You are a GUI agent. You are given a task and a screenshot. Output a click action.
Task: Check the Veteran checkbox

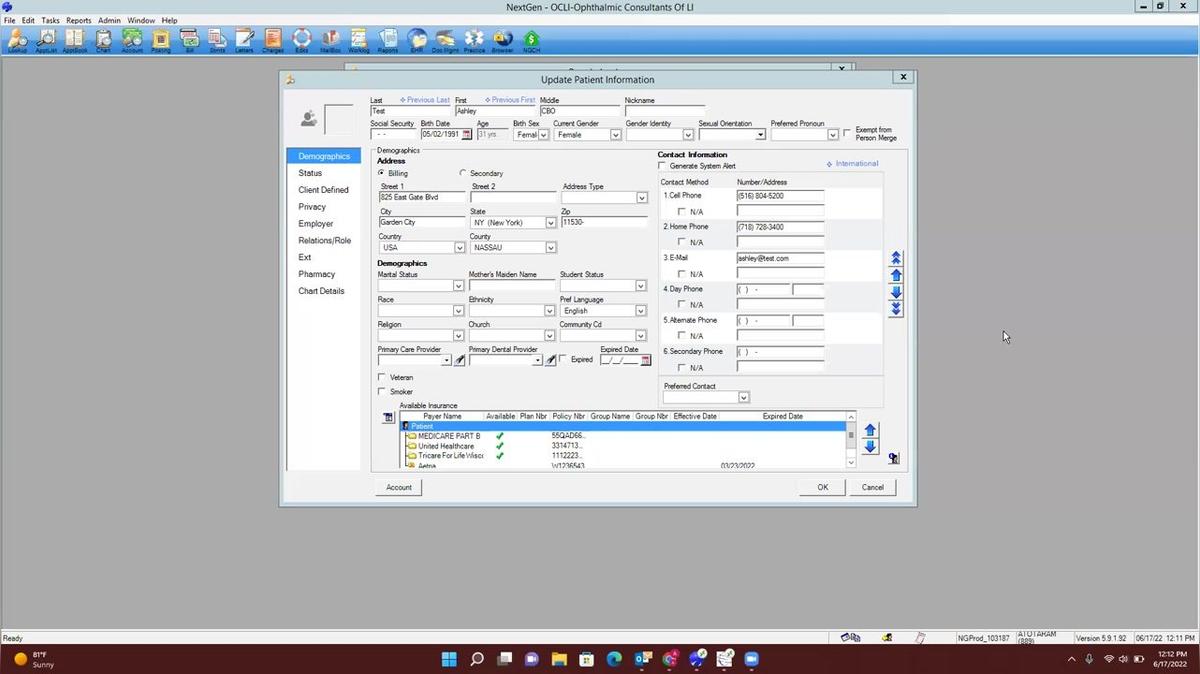click(382, 378)
